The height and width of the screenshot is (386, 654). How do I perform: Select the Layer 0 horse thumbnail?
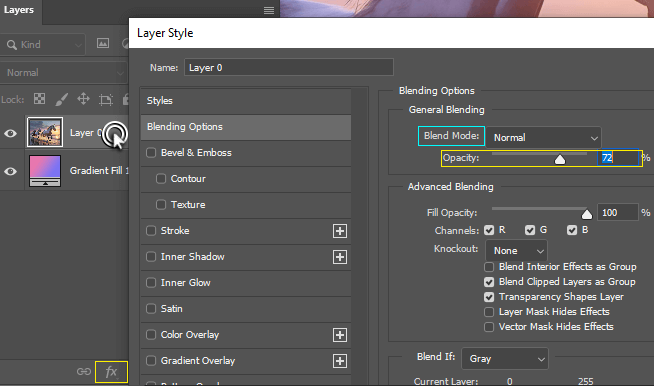click(x=45, y=132)
